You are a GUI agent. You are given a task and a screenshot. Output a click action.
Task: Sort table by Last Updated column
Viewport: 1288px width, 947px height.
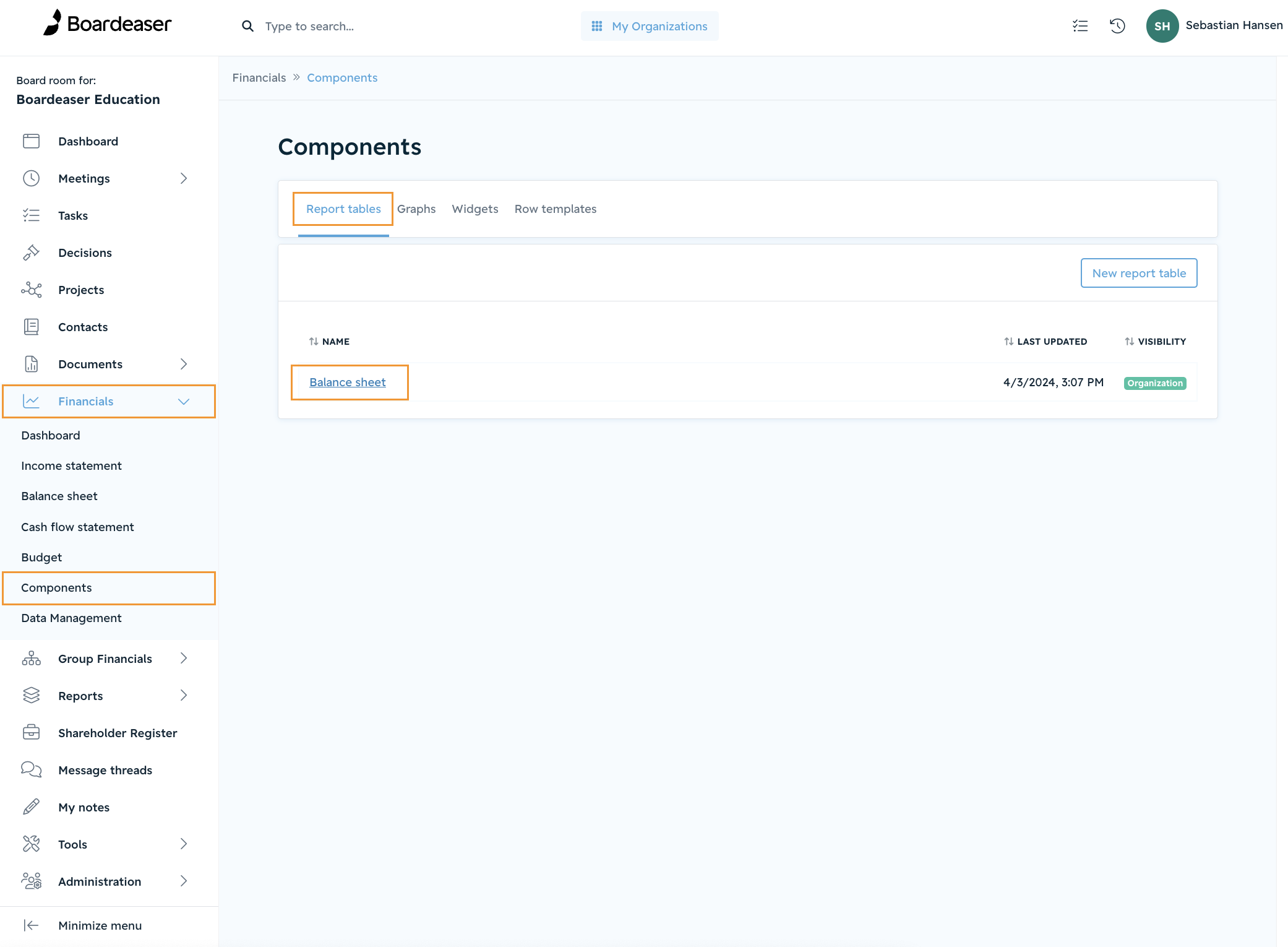point(1045,342)
